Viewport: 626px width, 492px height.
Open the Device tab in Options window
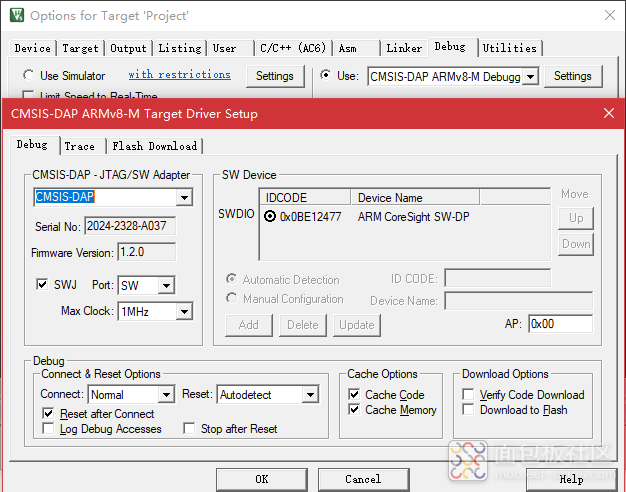tap(32, 48)
